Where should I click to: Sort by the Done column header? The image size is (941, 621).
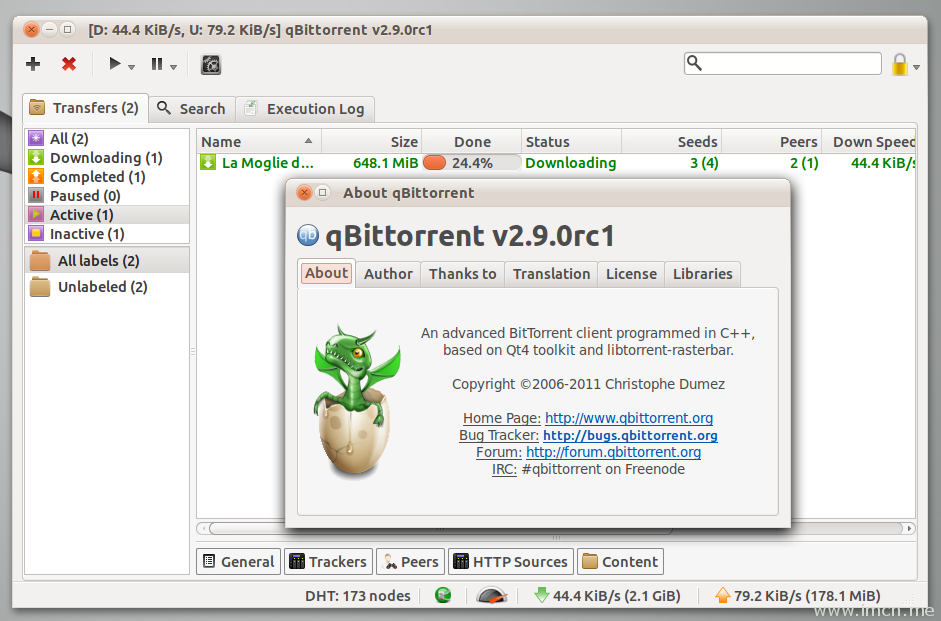pos(472,142)
